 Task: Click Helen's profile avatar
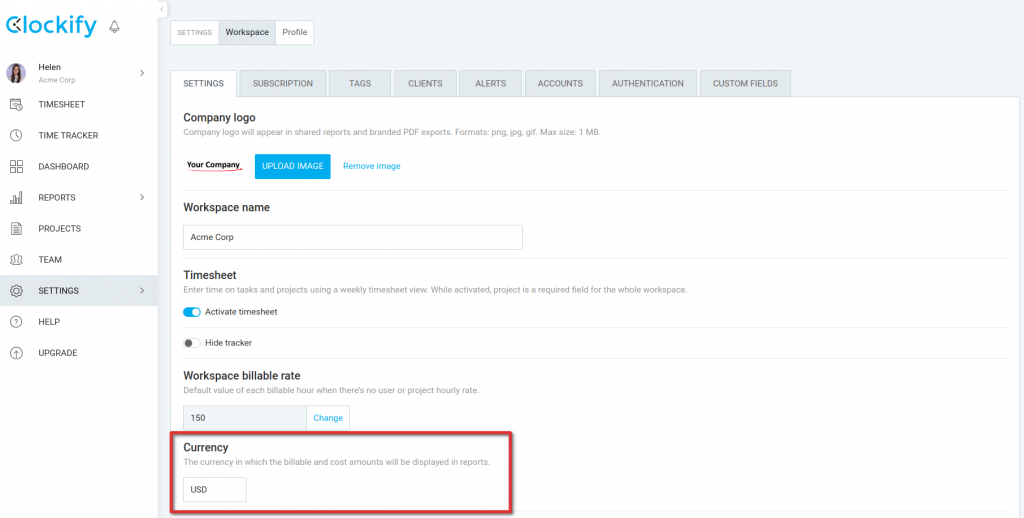[16, 73]
